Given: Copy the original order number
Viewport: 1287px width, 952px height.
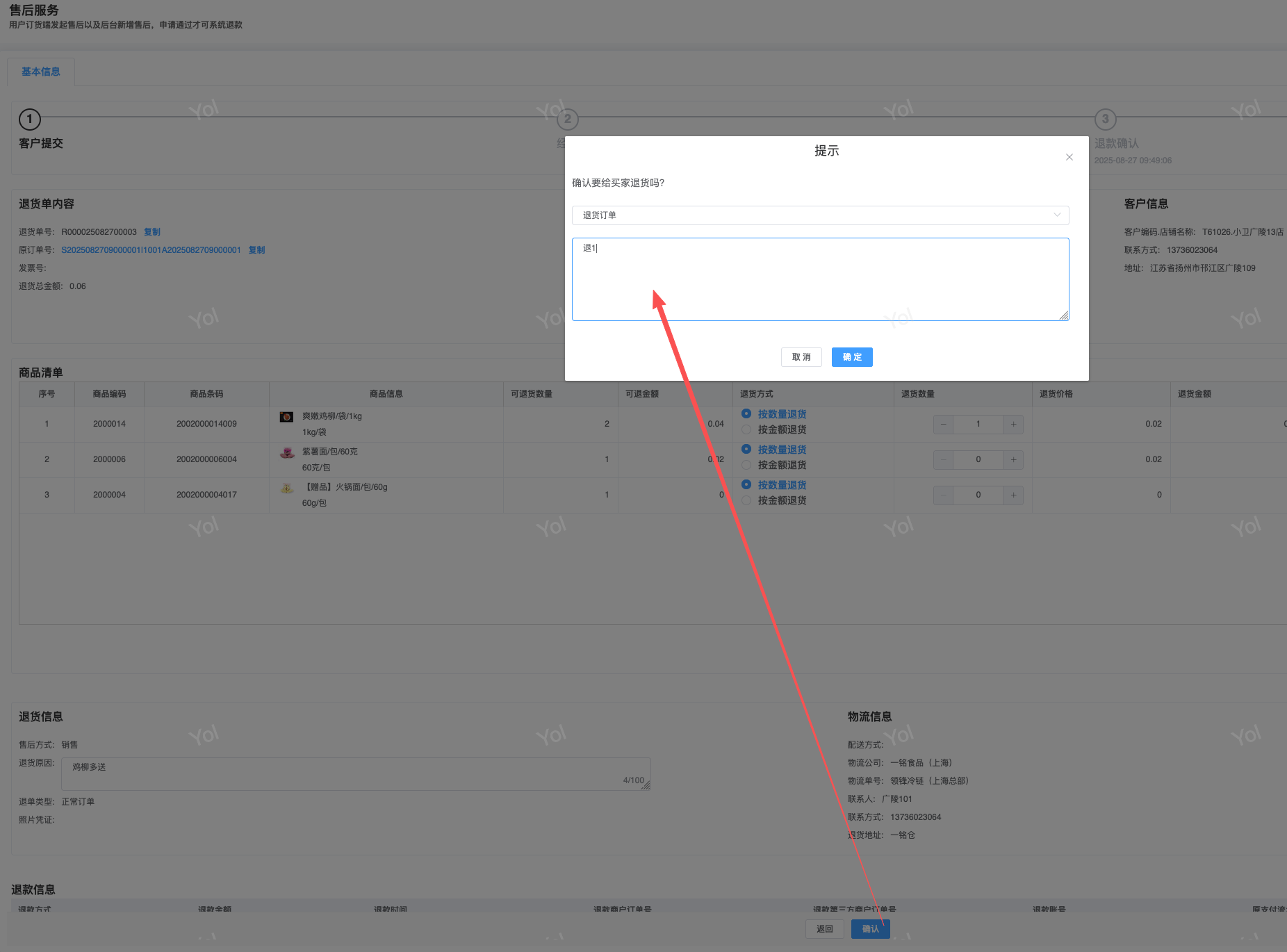Looking at the screenshot, I should tap(257, 250).
